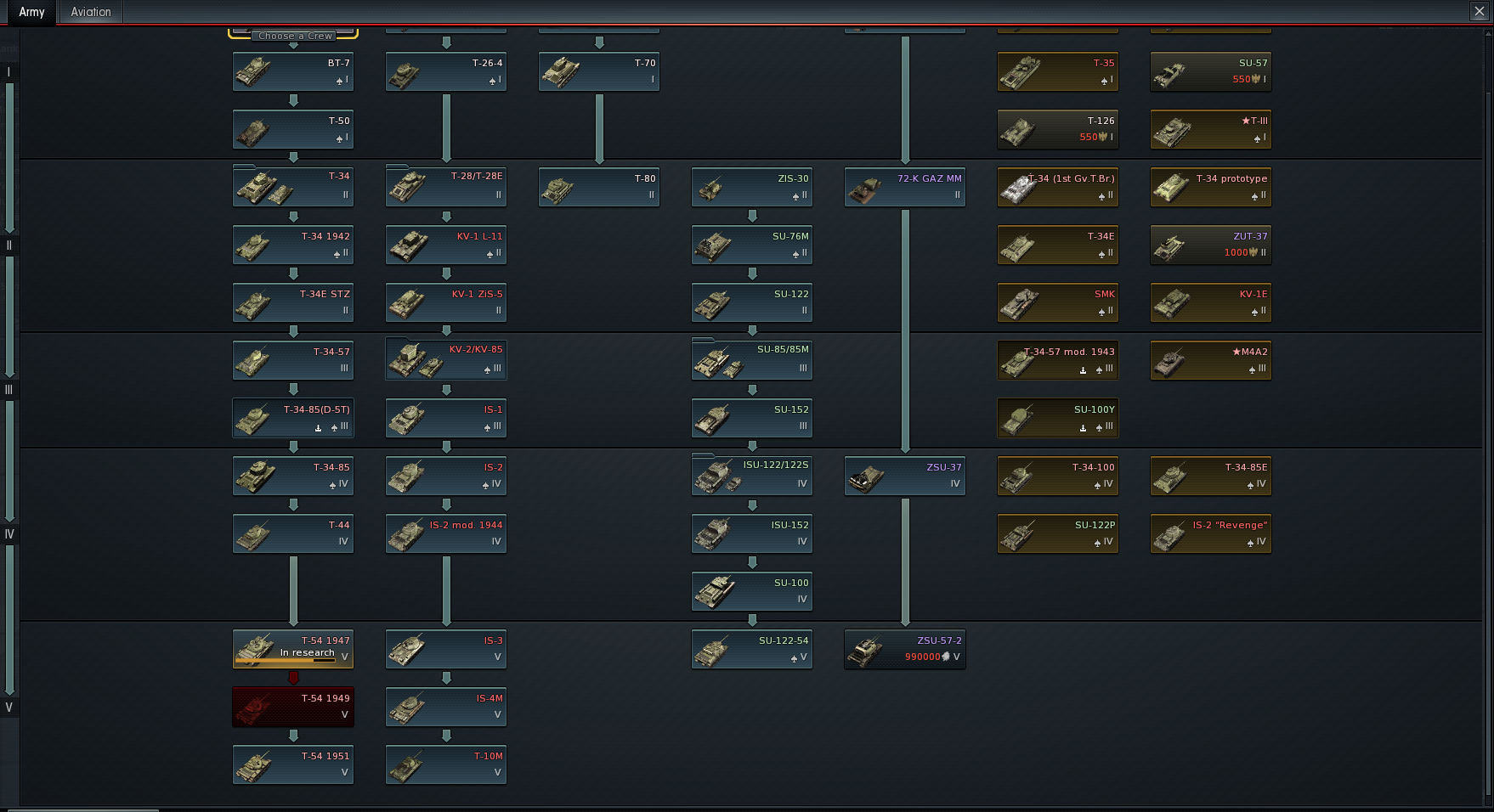Click the T-80 light tank icon
Image resolution: width=1494 pixels, height=812 pixels.
pos(558,189)
